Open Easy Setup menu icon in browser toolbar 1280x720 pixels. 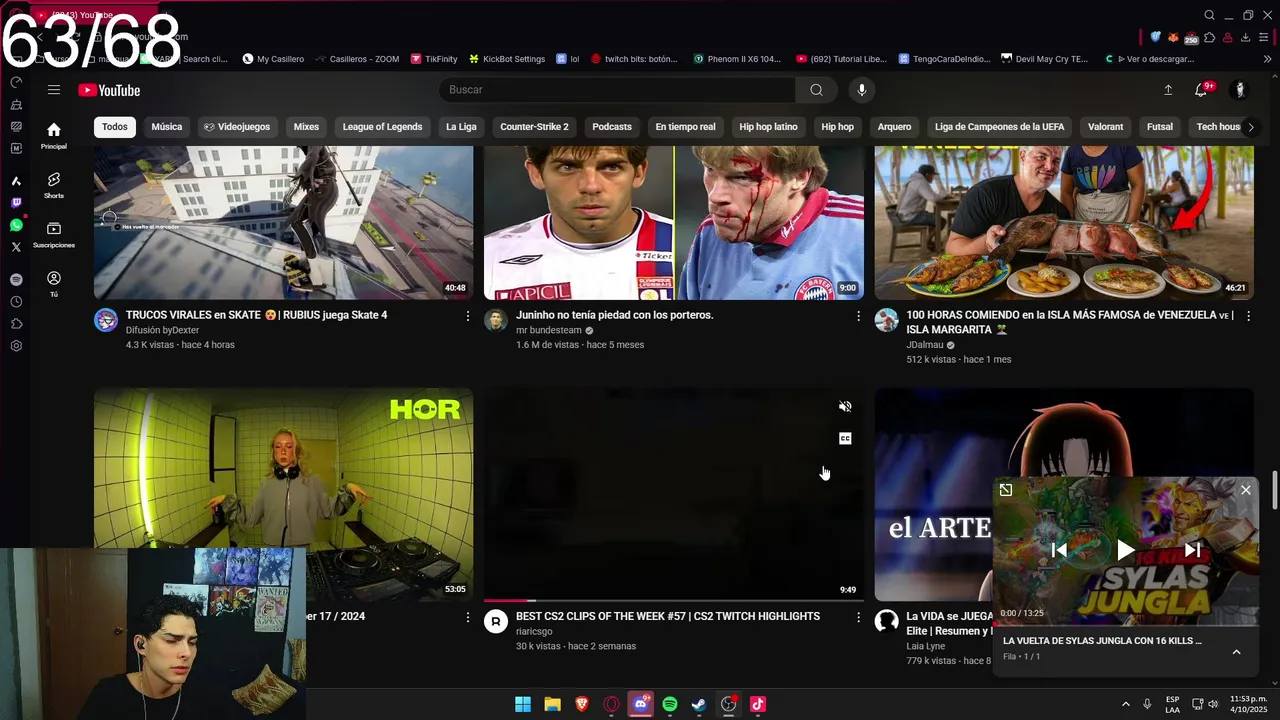(x=1266, y=37)
